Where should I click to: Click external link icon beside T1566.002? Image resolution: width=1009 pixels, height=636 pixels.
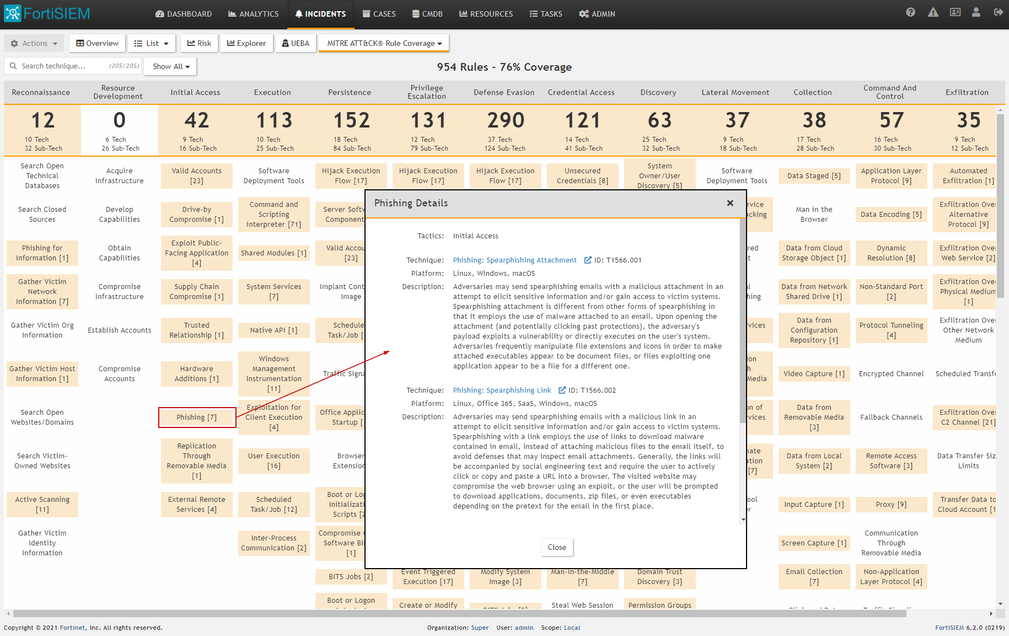[562, 390]
